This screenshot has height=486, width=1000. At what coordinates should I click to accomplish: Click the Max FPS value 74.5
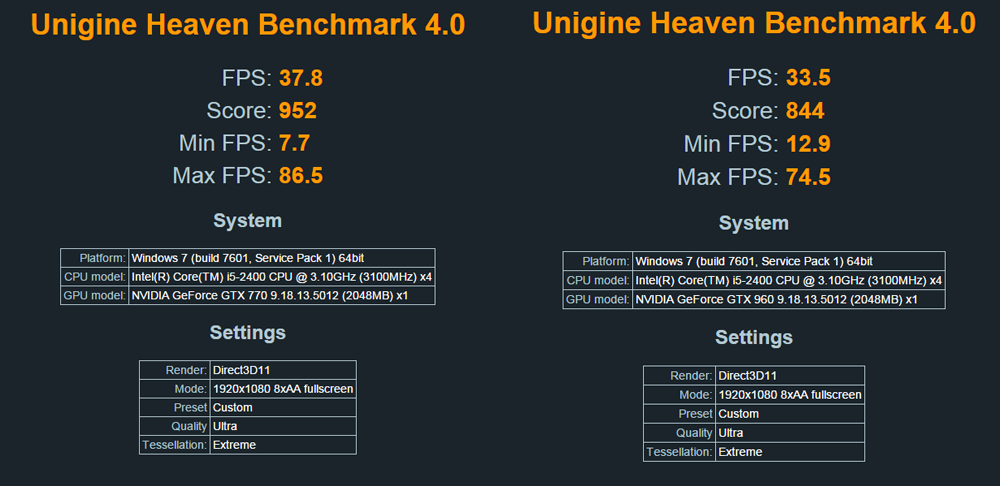(x=807, y=177)
